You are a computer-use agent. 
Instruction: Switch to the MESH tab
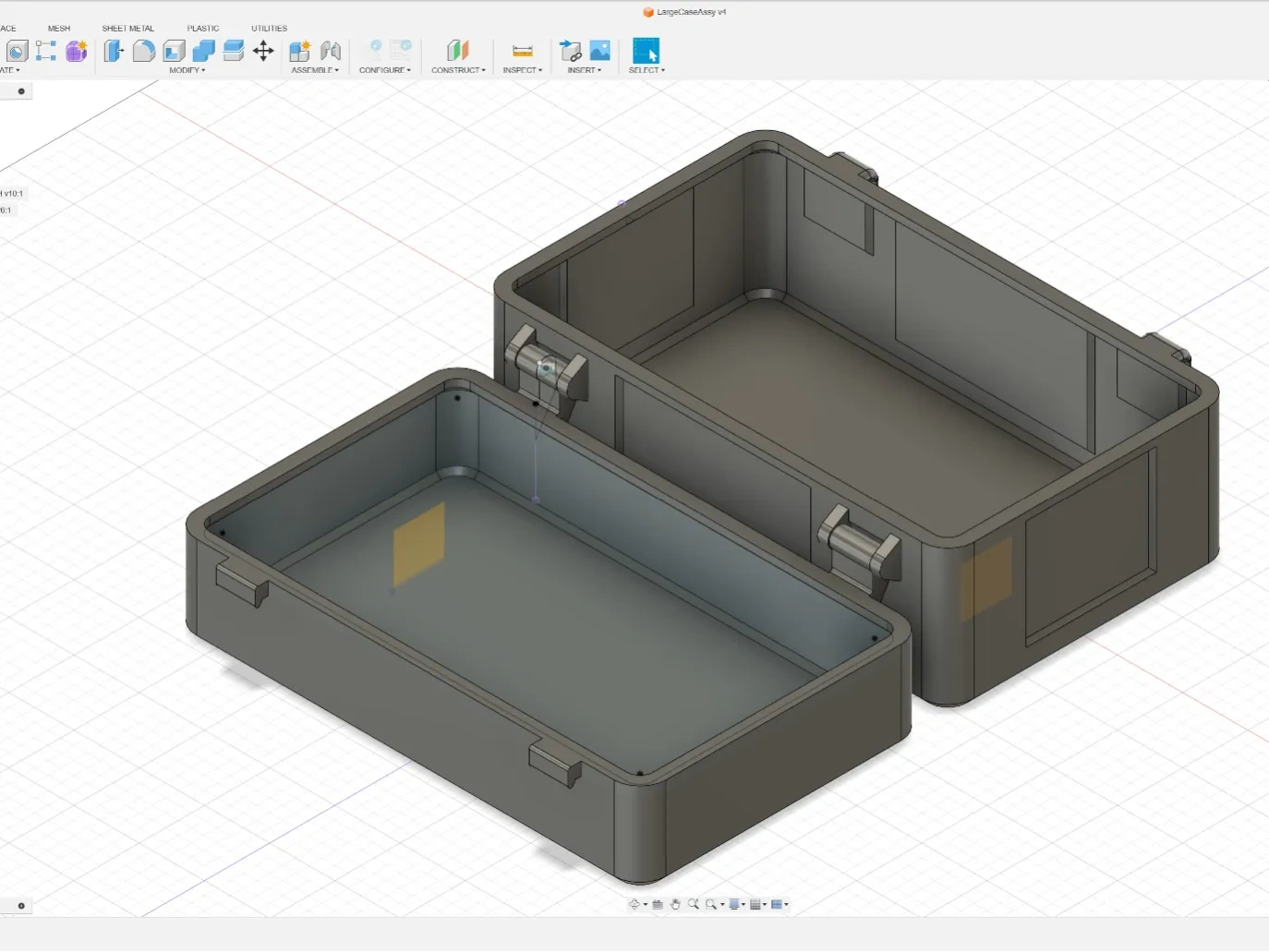59,28
